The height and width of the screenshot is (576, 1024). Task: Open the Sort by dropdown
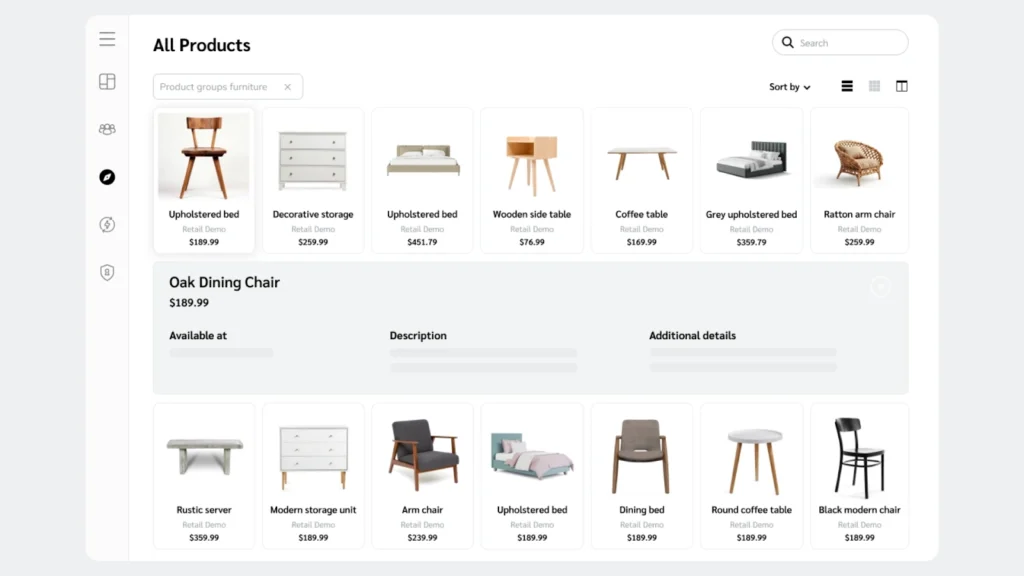pos(789,87)
